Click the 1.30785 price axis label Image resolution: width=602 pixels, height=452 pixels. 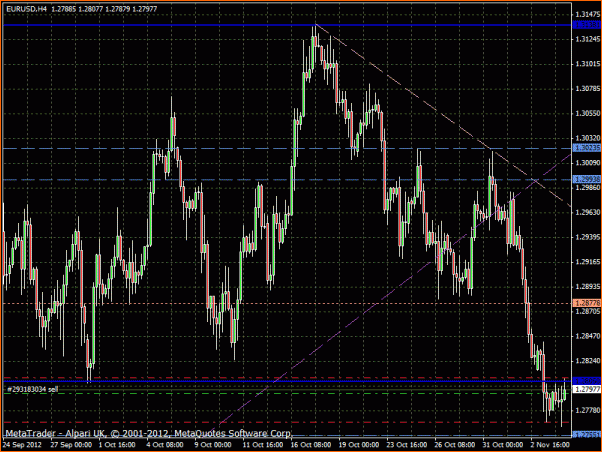click(x=587, y=89)
